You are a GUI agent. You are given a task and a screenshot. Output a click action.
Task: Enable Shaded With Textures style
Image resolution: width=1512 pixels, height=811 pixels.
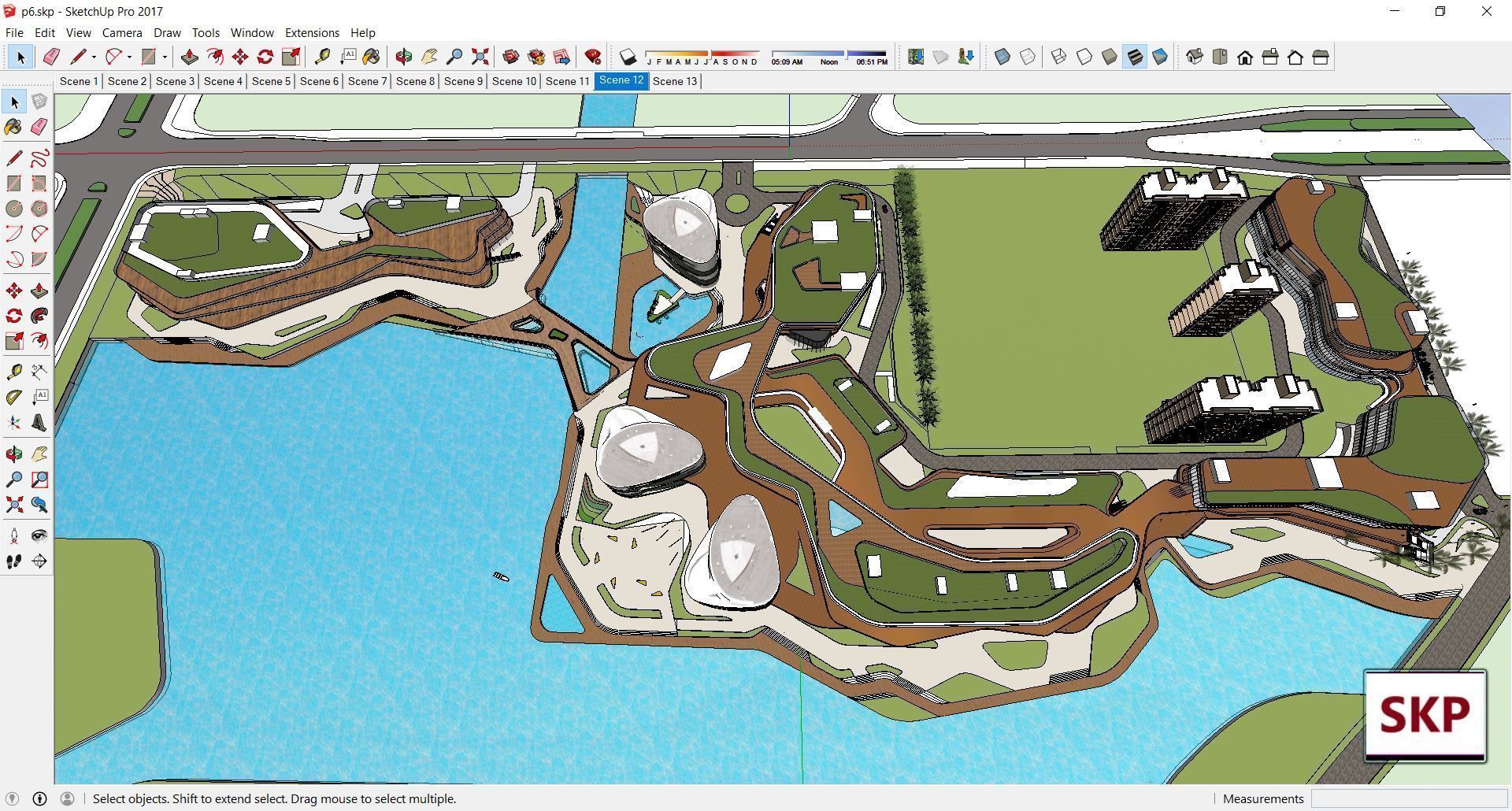pyautogui.click(x=1135, y=57)
